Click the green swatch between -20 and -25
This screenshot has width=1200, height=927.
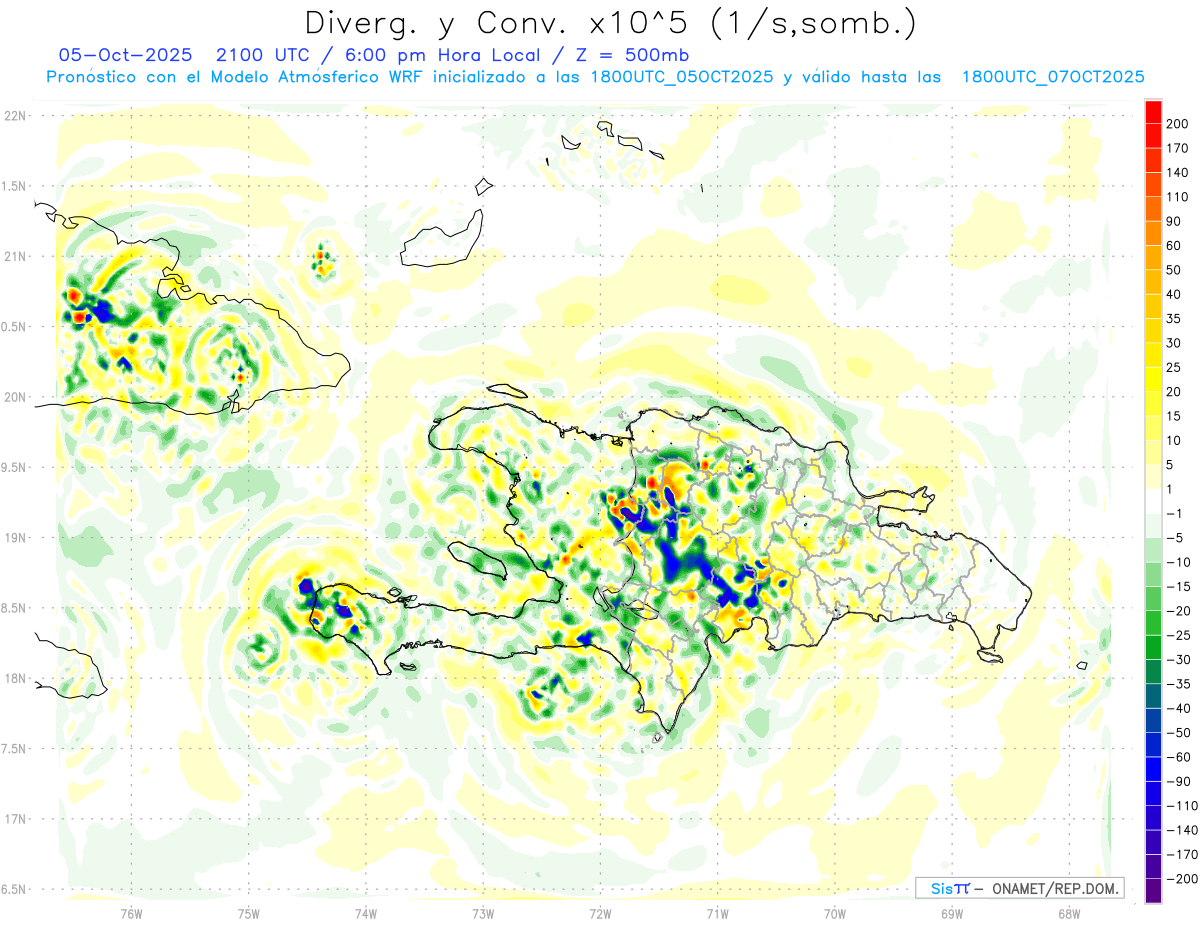(1154, 624)
